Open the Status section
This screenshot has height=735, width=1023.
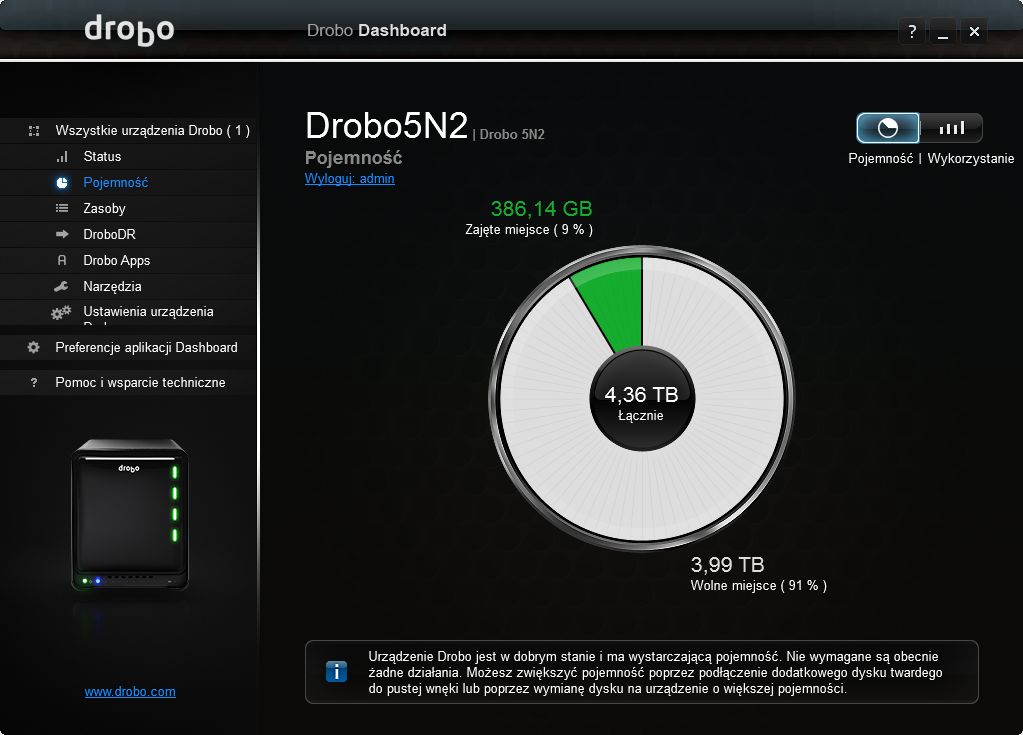pyautogui.click(x=129, y=157)
